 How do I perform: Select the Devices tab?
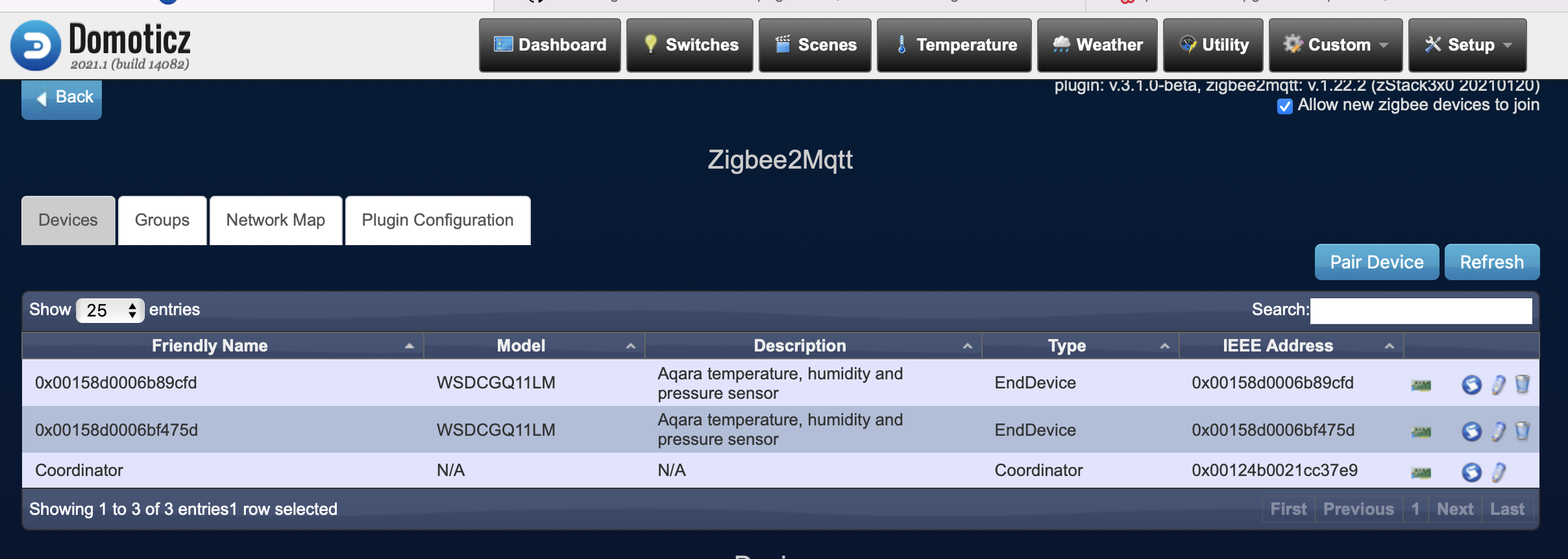pos(68,220)
